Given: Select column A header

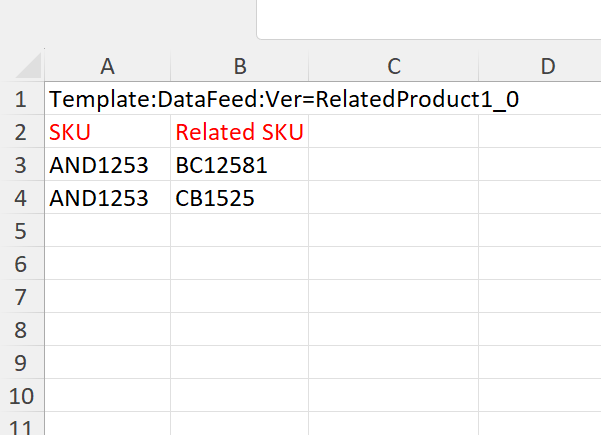Looking at the screenshot, I should coord(108,66).
